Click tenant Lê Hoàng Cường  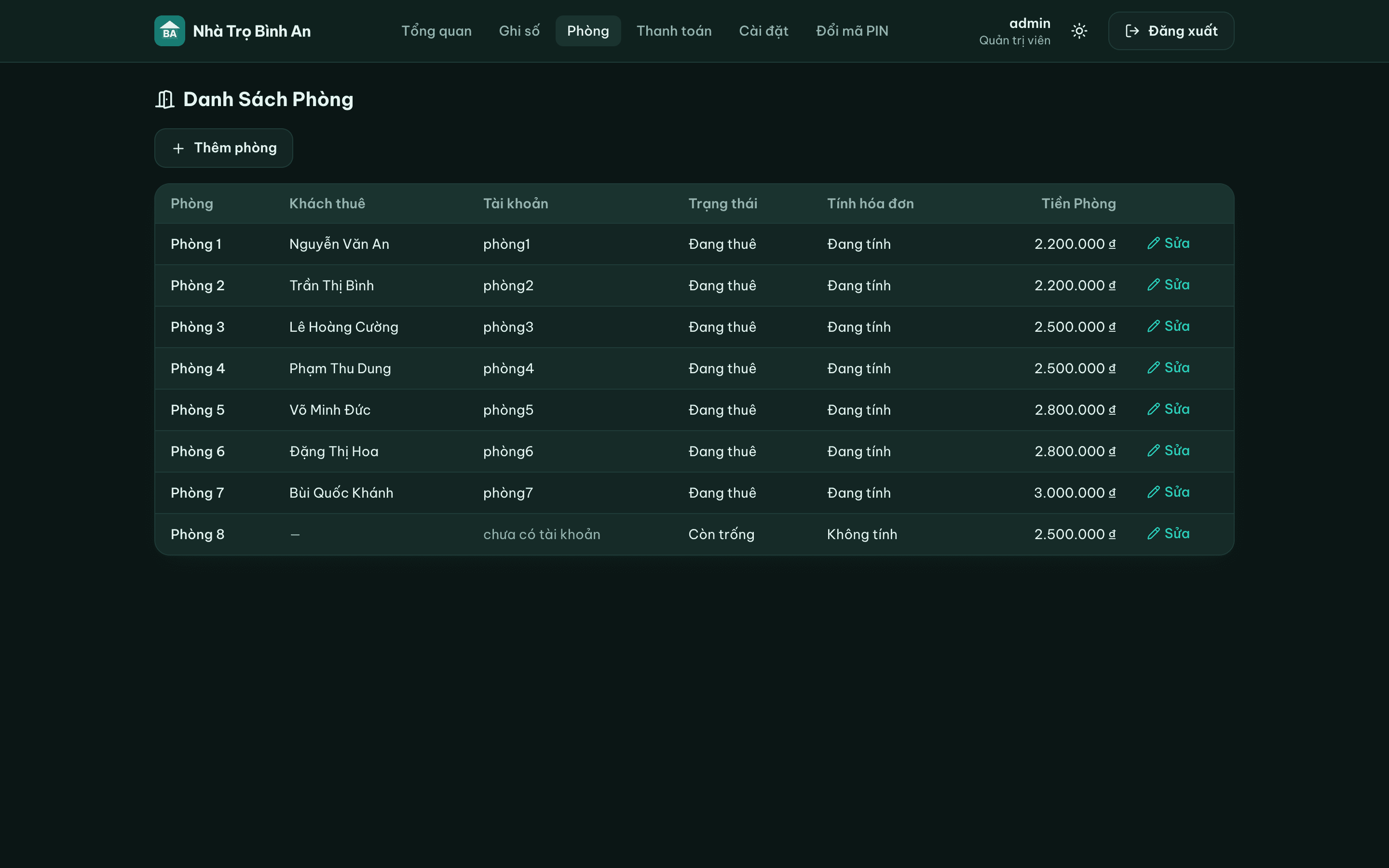(x=344, y=326)
